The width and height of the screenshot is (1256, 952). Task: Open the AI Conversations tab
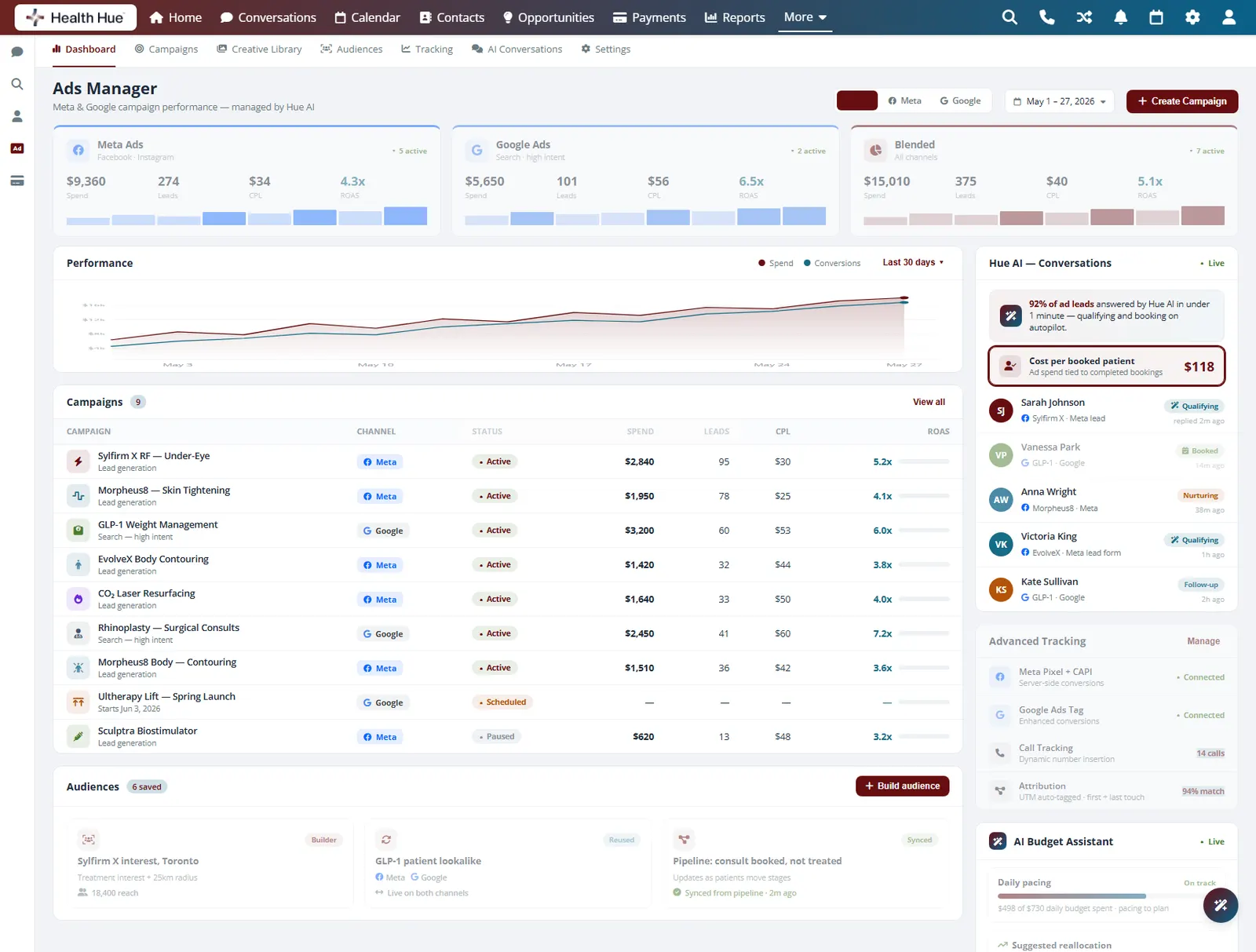[517, 49]
